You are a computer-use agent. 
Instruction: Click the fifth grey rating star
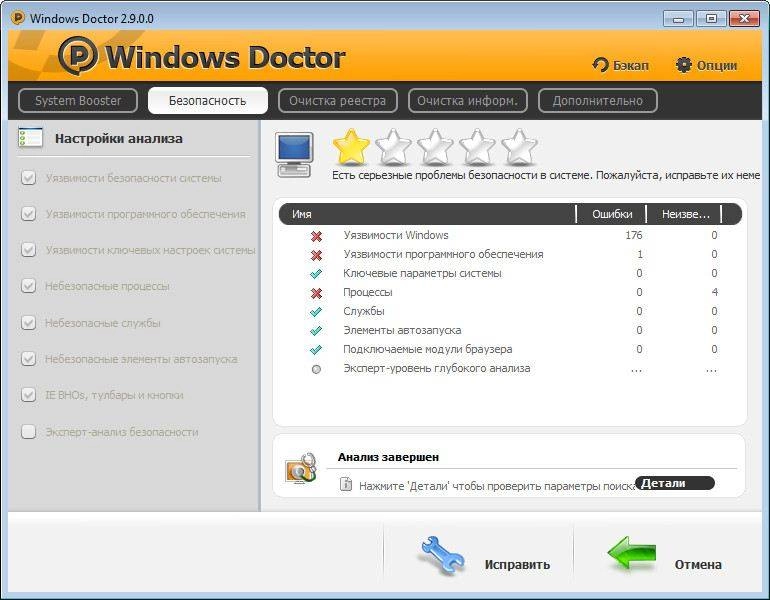coord(520,147)
